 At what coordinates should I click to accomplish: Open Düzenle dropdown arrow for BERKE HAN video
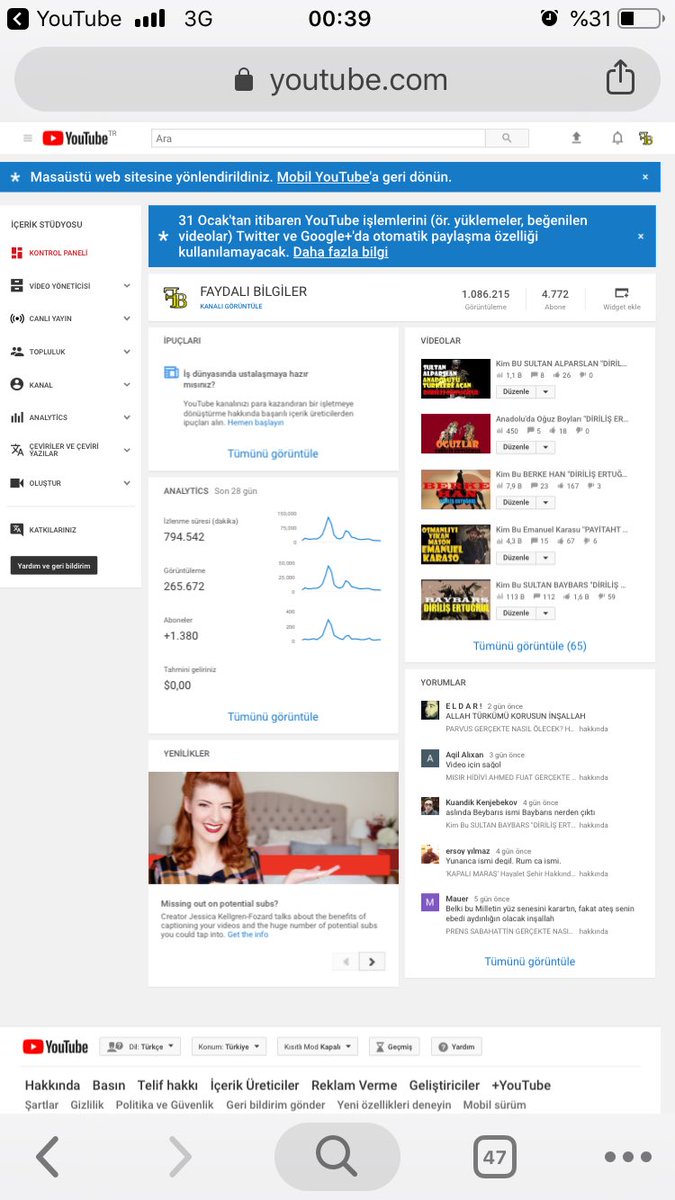(545, 502)
